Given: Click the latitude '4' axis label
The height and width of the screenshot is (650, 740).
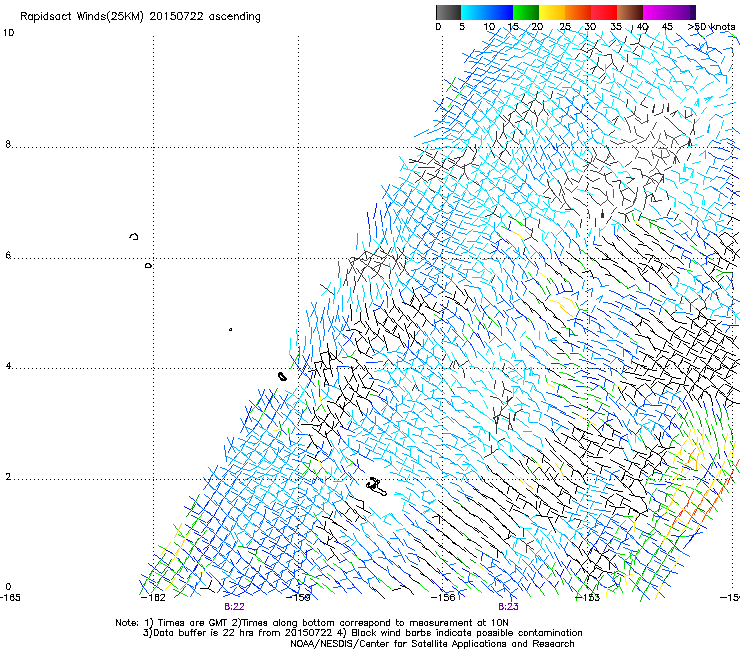Looking at the screenshot, I should 8,366.
